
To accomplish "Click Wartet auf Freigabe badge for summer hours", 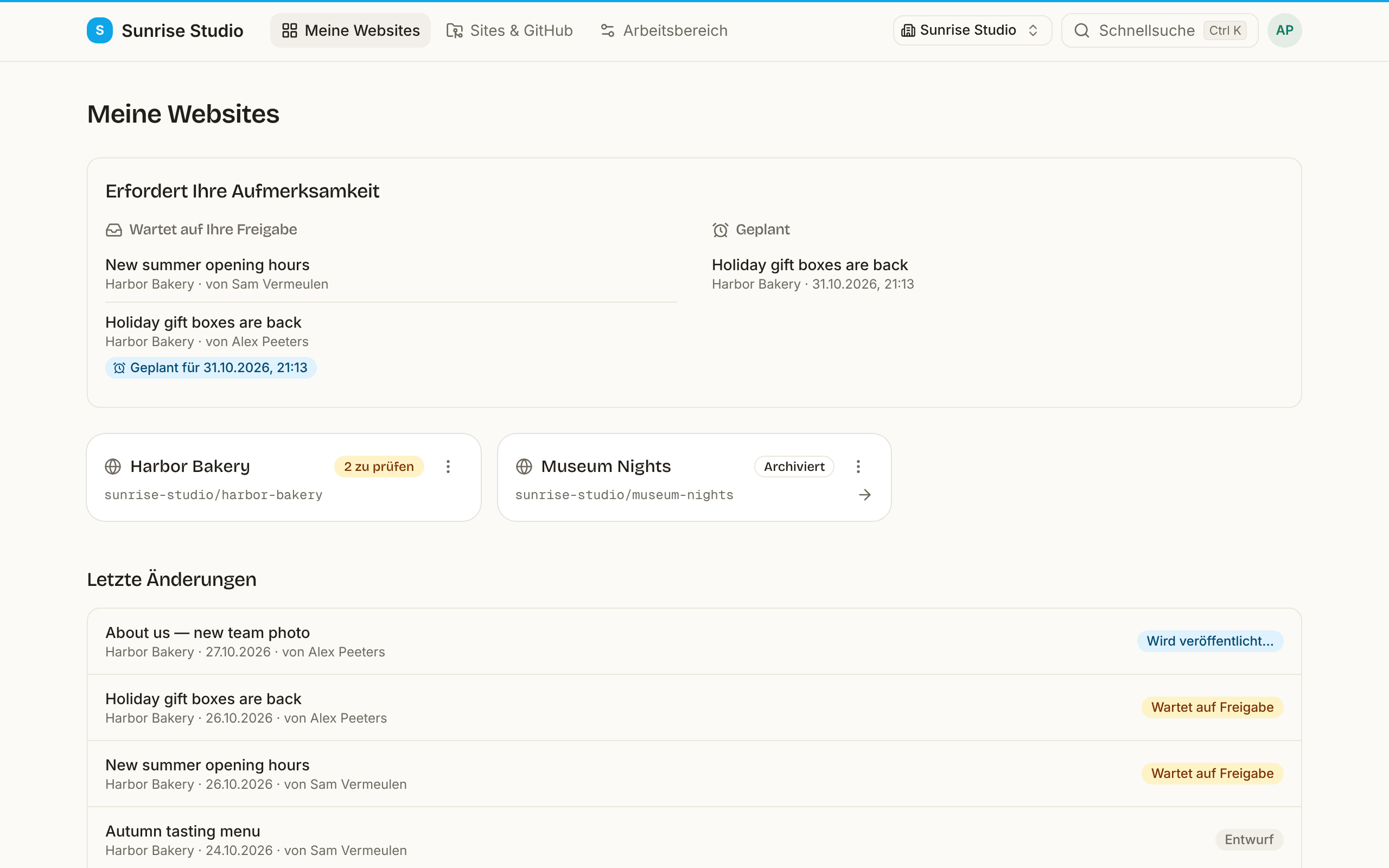I will pos(1212,774).
